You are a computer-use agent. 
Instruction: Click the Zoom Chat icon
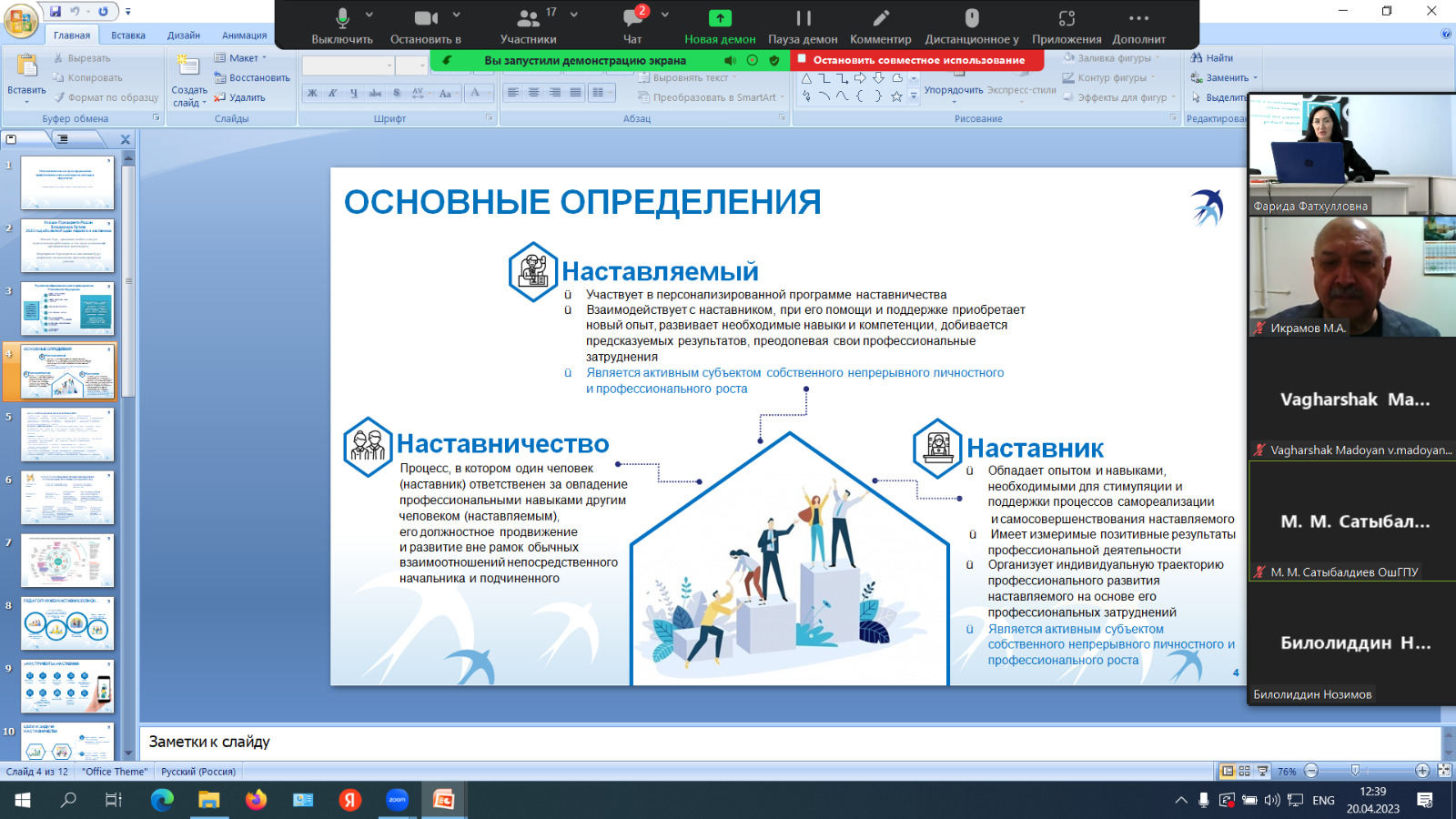[x=632, y=18]
